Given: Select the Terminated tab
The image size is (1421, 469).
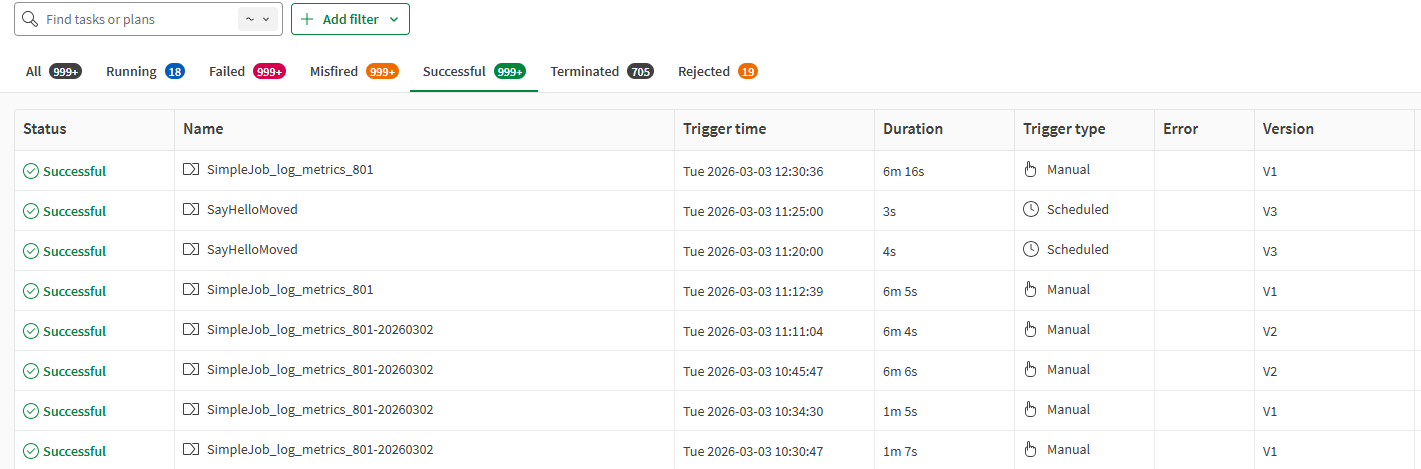Looking at the screenshot, I should [584, 72].
